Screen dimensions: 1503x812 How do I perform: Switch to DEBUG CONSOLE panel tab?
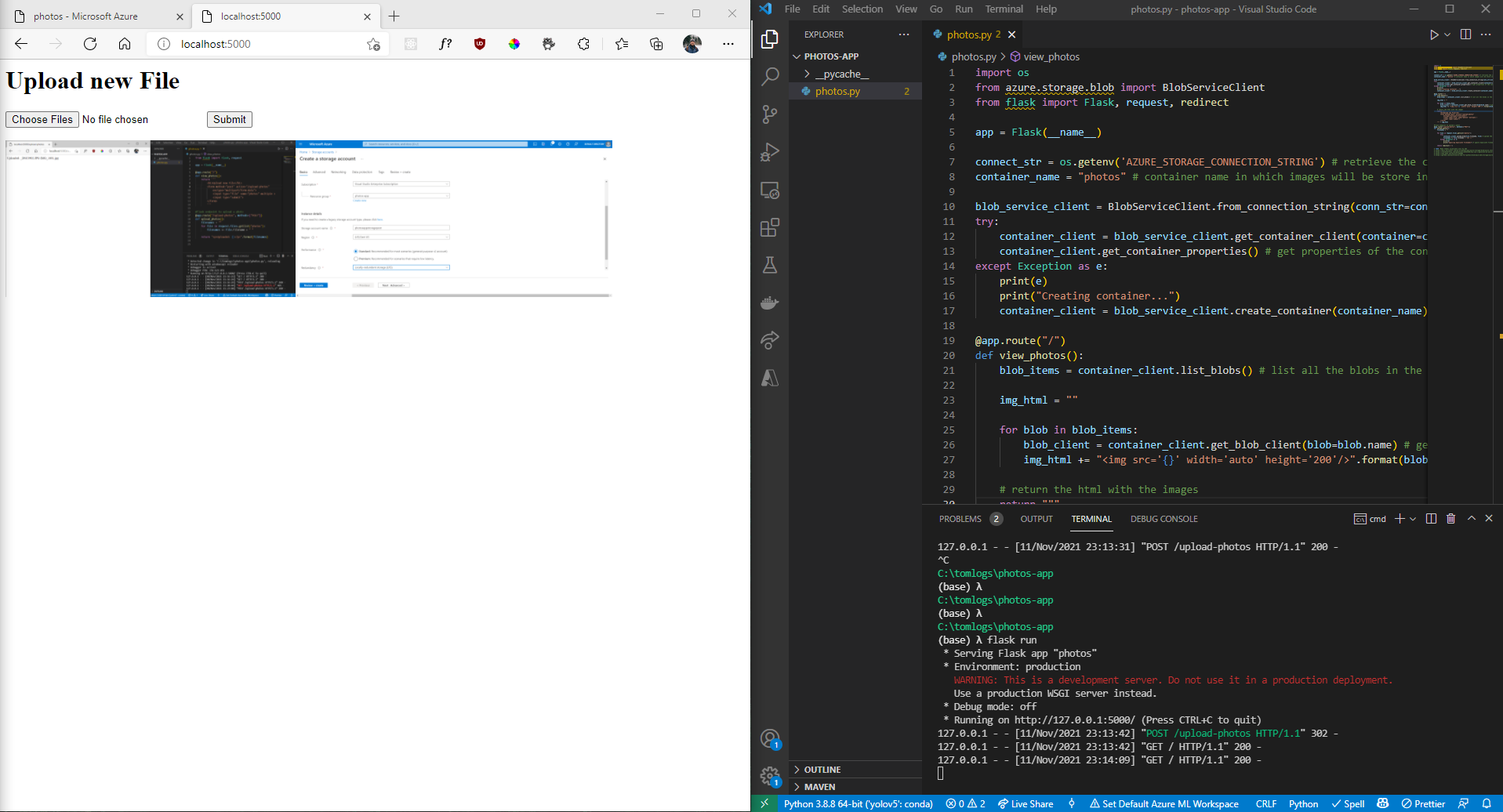[x=1164, y=519]
